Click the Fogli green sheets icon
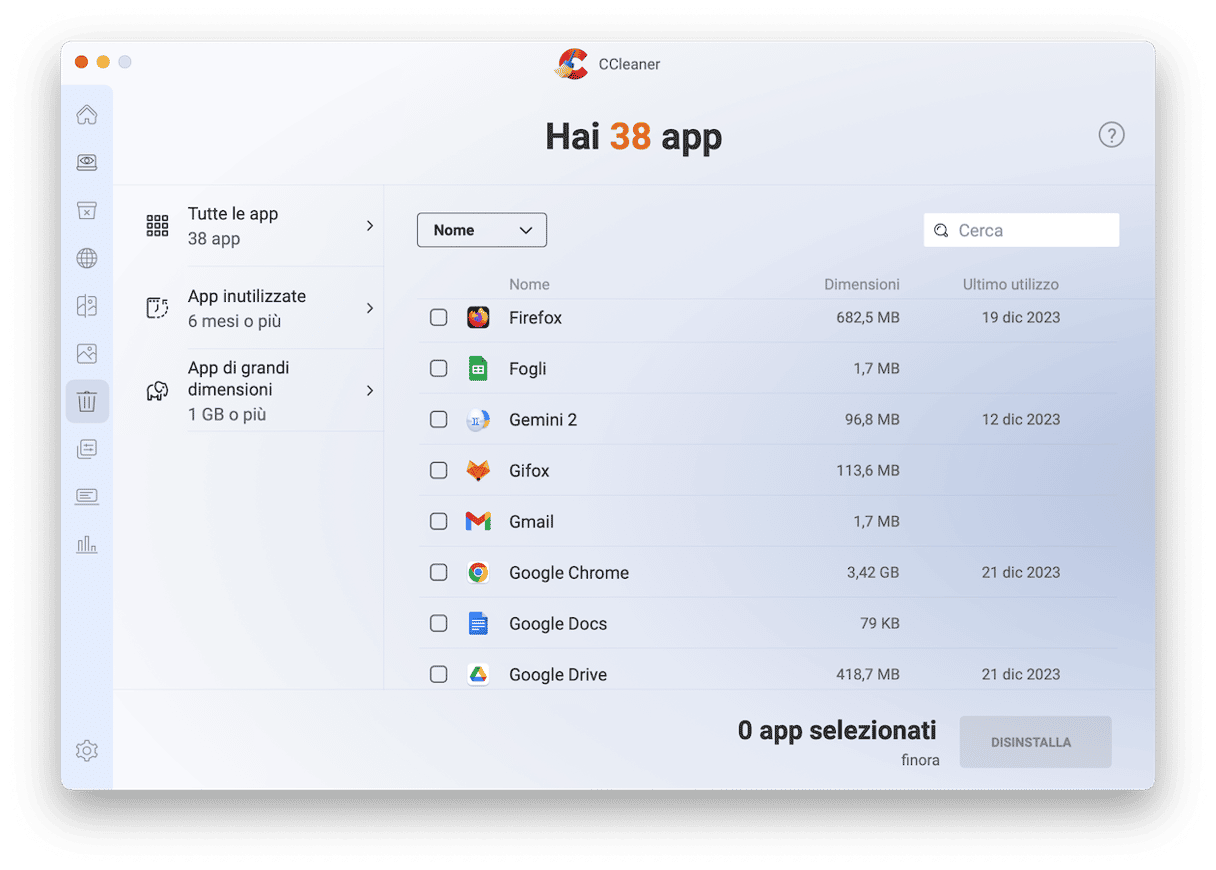The image size is (1216, 870). 478,368
